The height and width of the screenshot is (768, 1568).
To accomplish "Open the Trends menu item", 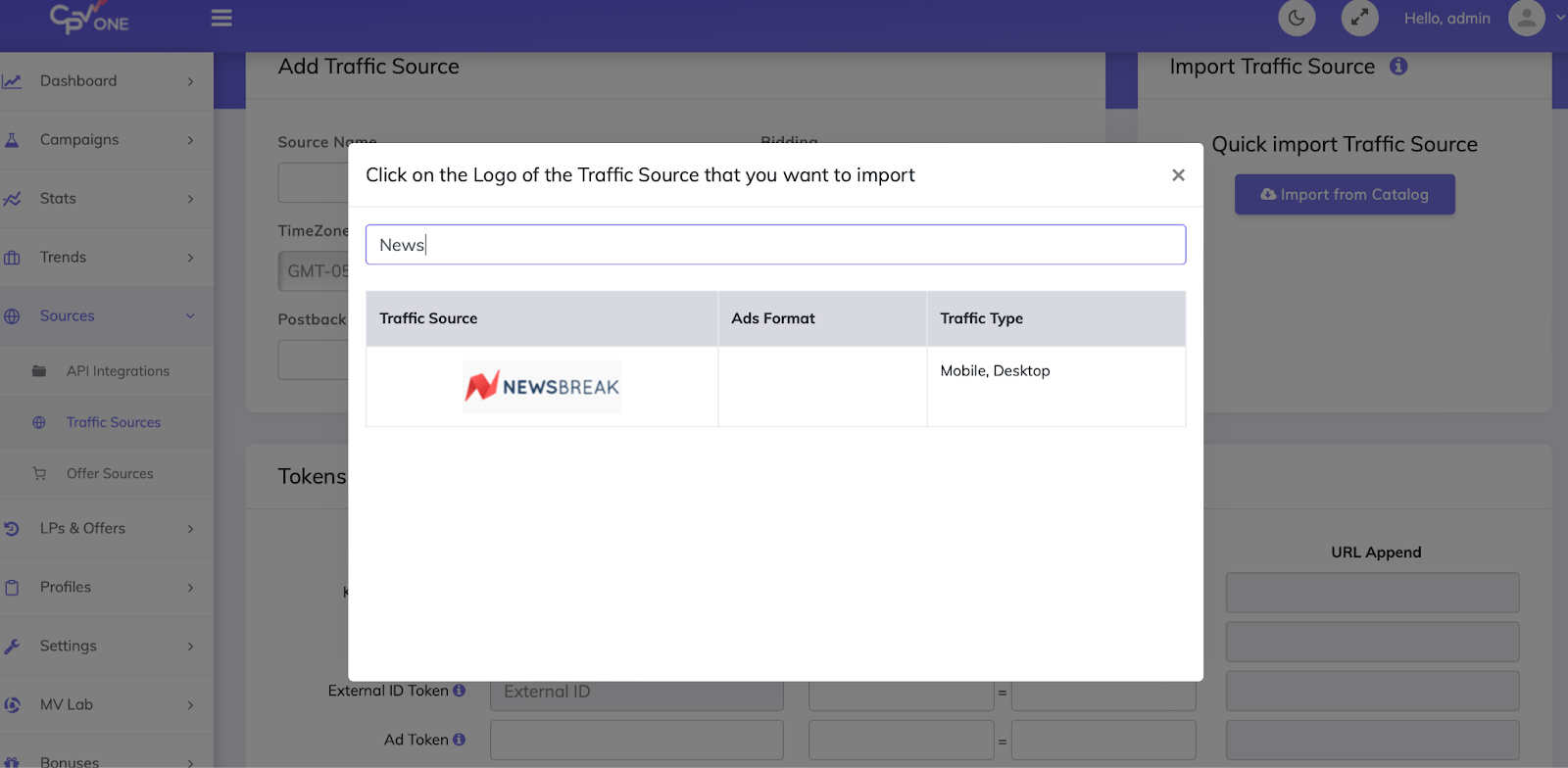I will tap(107, 258).
